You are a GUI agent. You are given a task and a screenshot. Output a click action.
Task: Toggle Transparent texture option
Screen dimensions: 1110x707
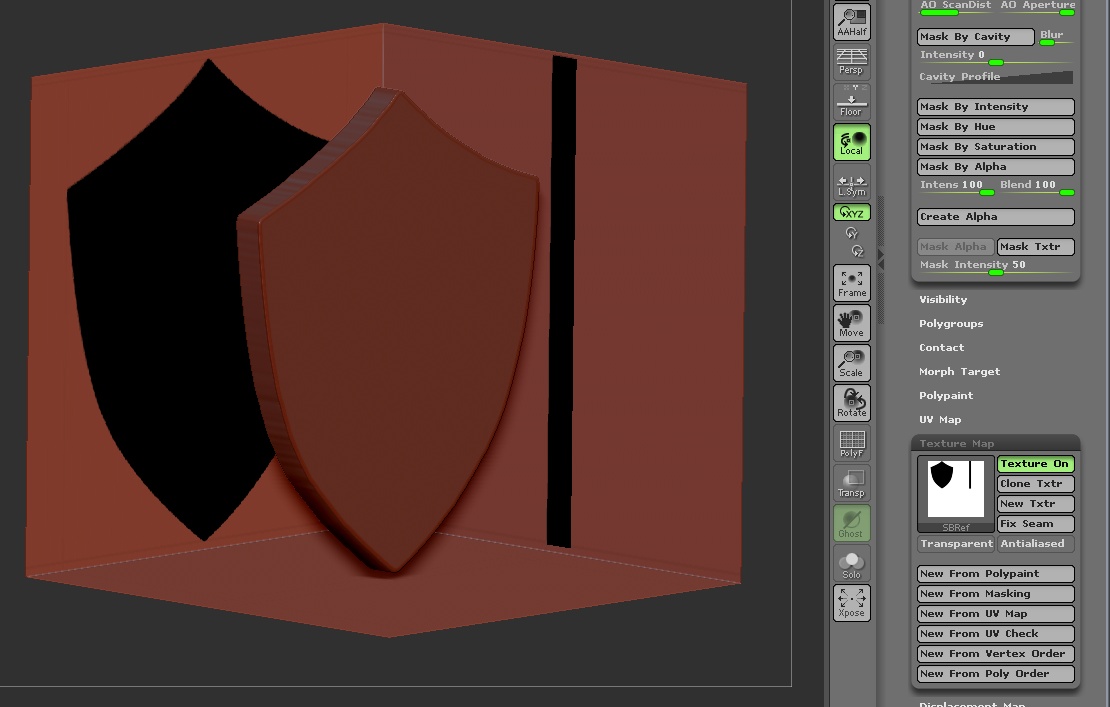tap(956, 544)
